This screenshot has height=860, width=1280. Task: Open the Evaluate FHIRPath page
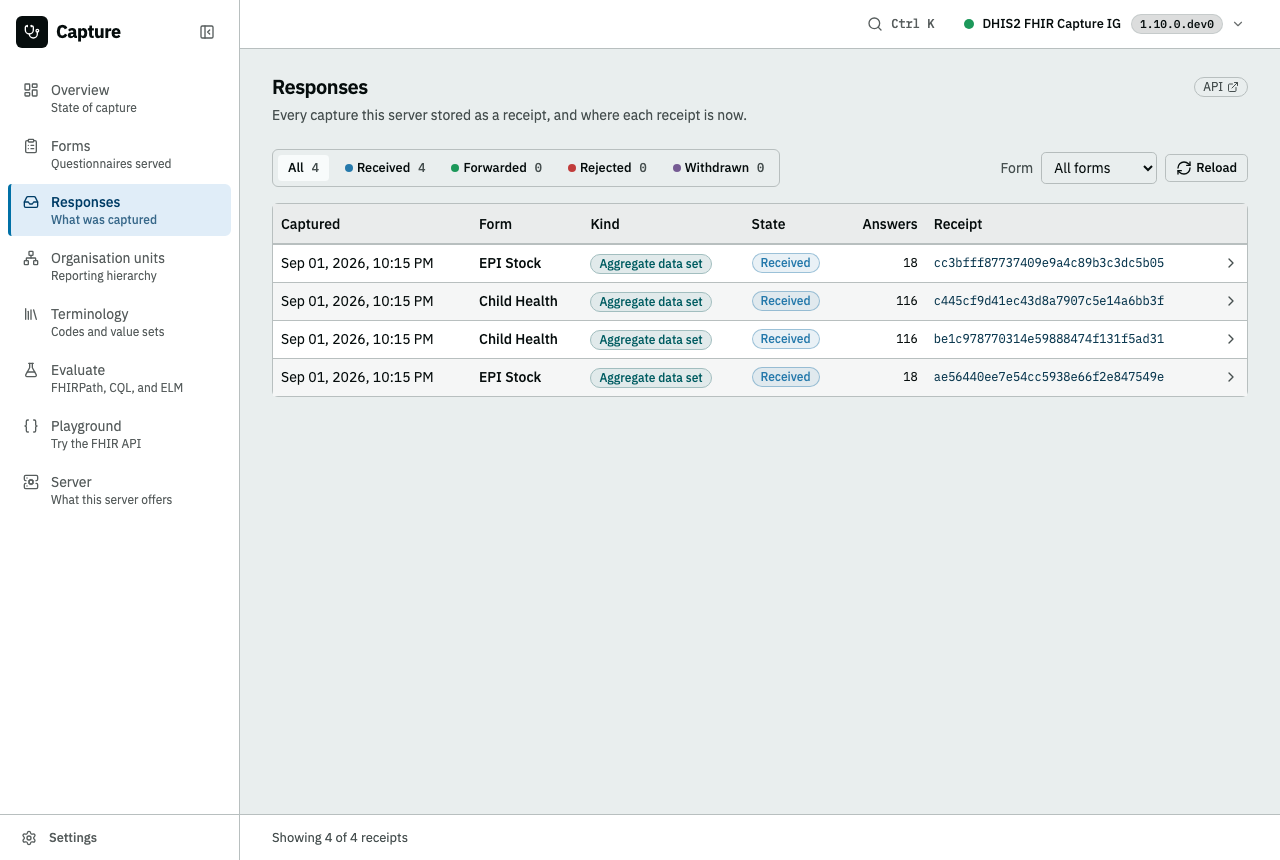119,378
